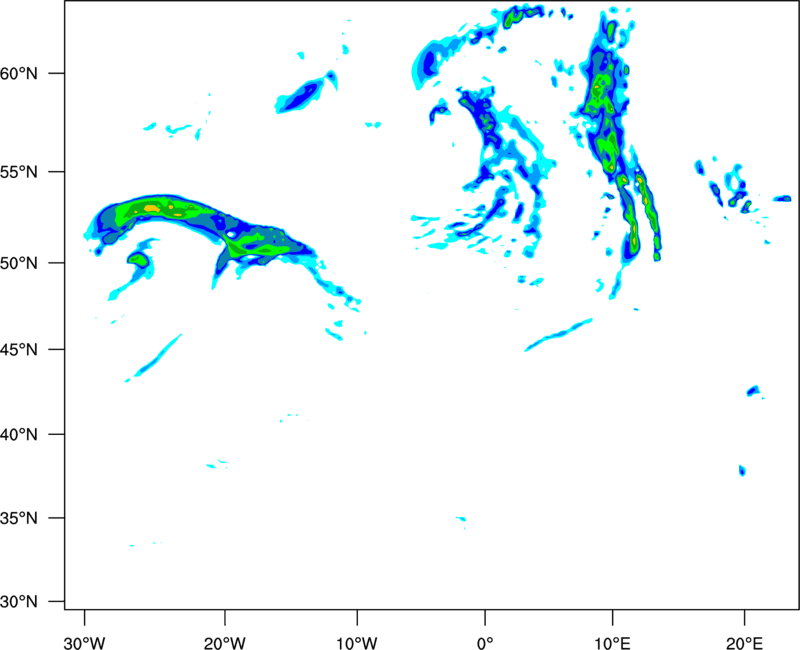Viewport: 800px width, 650px height.
Task: Click the 30°N latitude label
Action: pos(19,602)
